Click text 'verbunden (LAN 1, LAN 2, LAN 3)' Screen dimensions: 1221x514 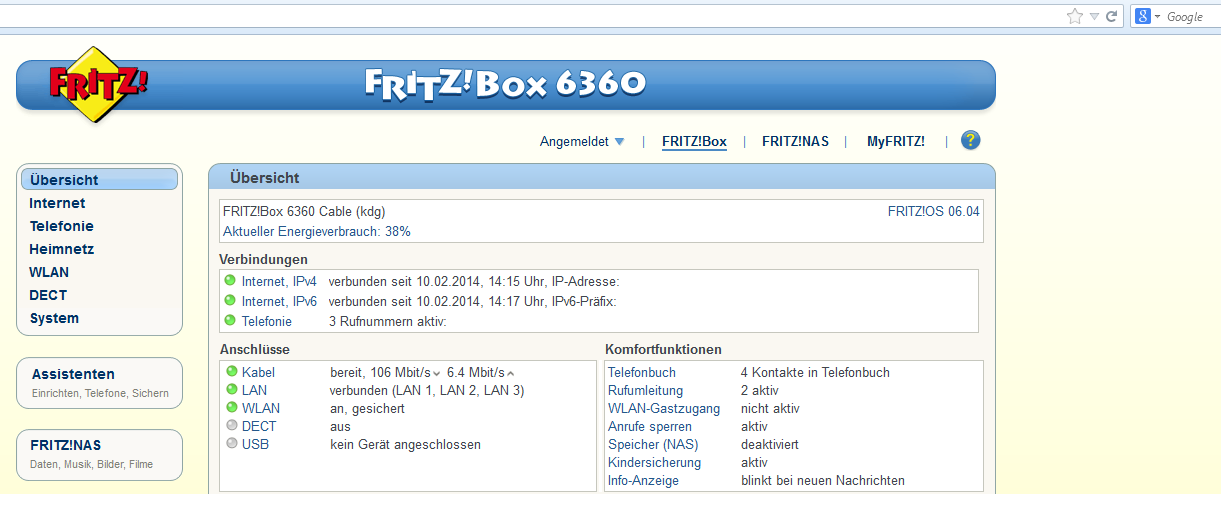click(428, 390)
